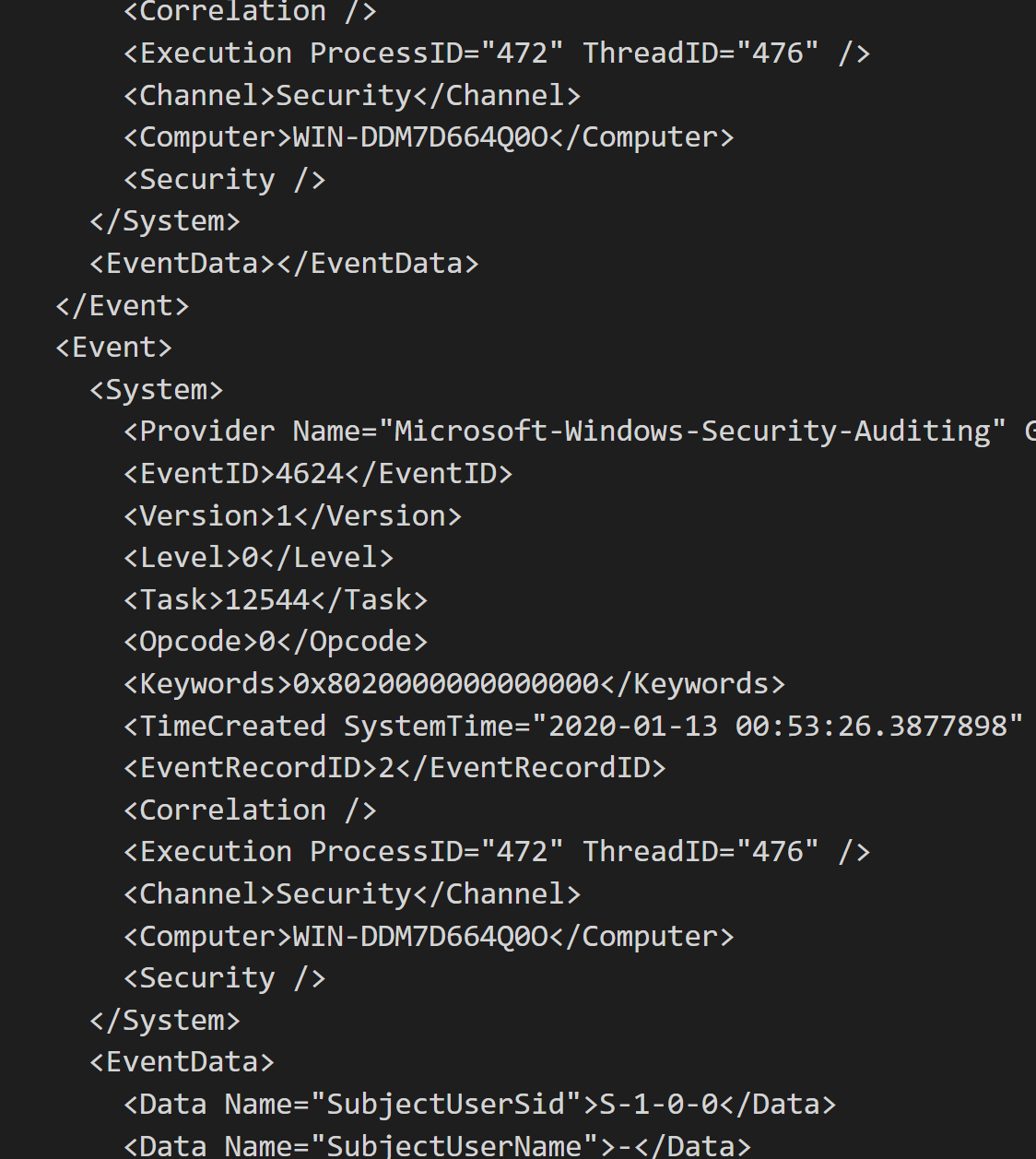Click the EventRecordID element line
Screen dimensions: 1036x1159
point(394,768)
